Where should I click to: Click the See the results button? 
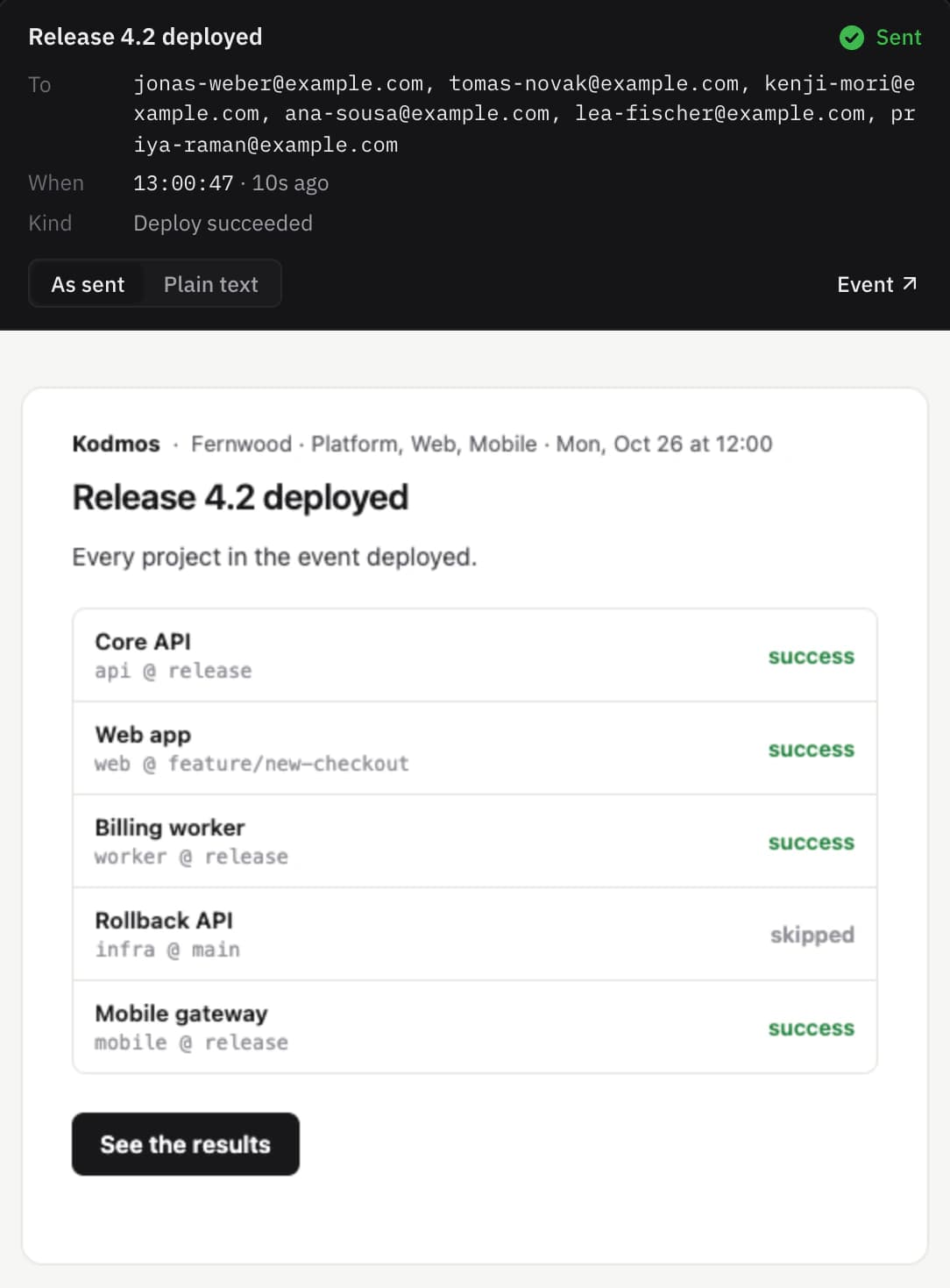pos(186,1144)
